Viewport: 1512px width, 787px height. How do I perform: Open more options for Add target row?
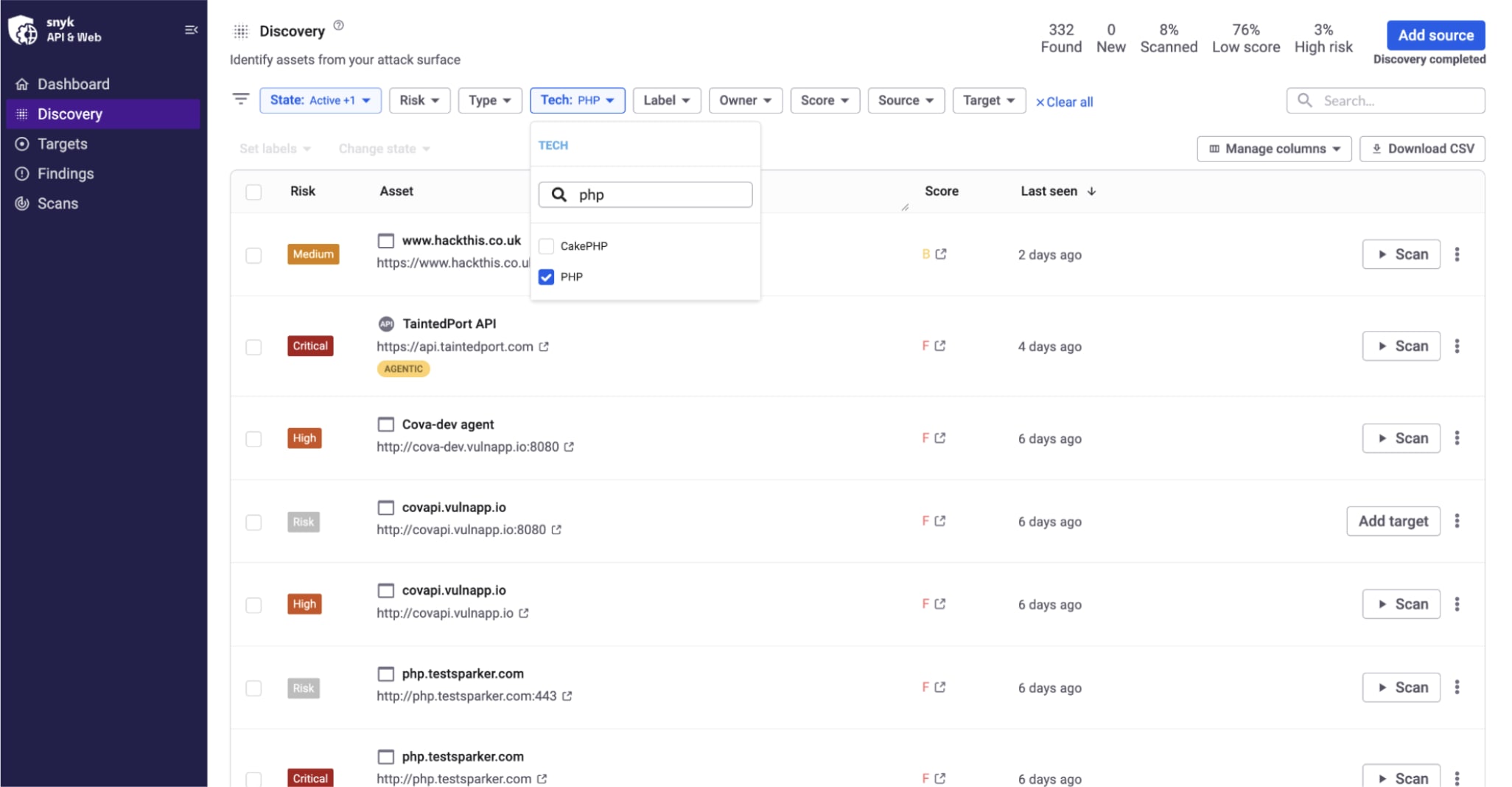pos(1457,521)
